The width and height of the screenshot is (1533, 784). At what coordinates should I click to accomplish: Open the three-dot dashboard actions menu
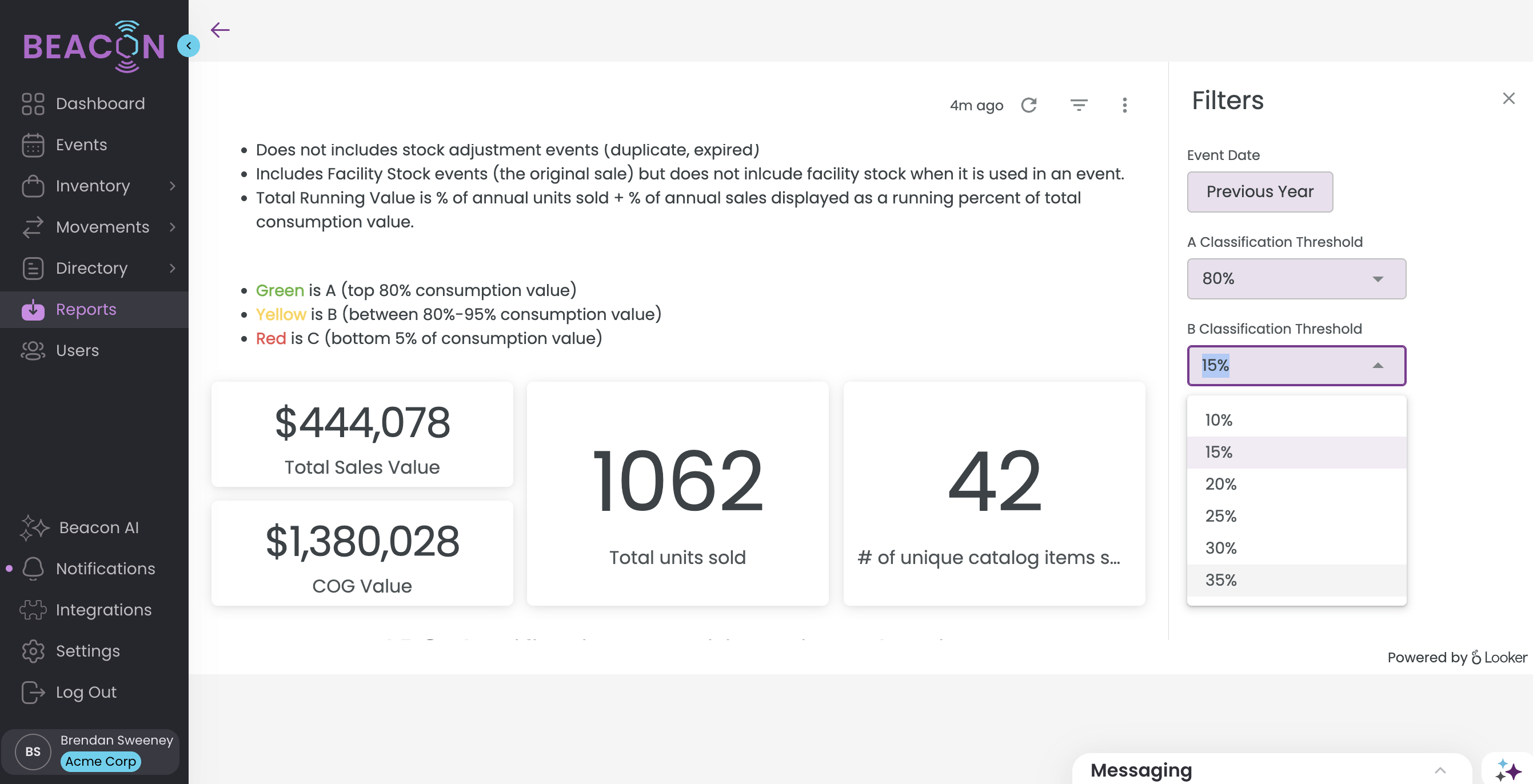pyautogui.click(x=1124, y=105)
